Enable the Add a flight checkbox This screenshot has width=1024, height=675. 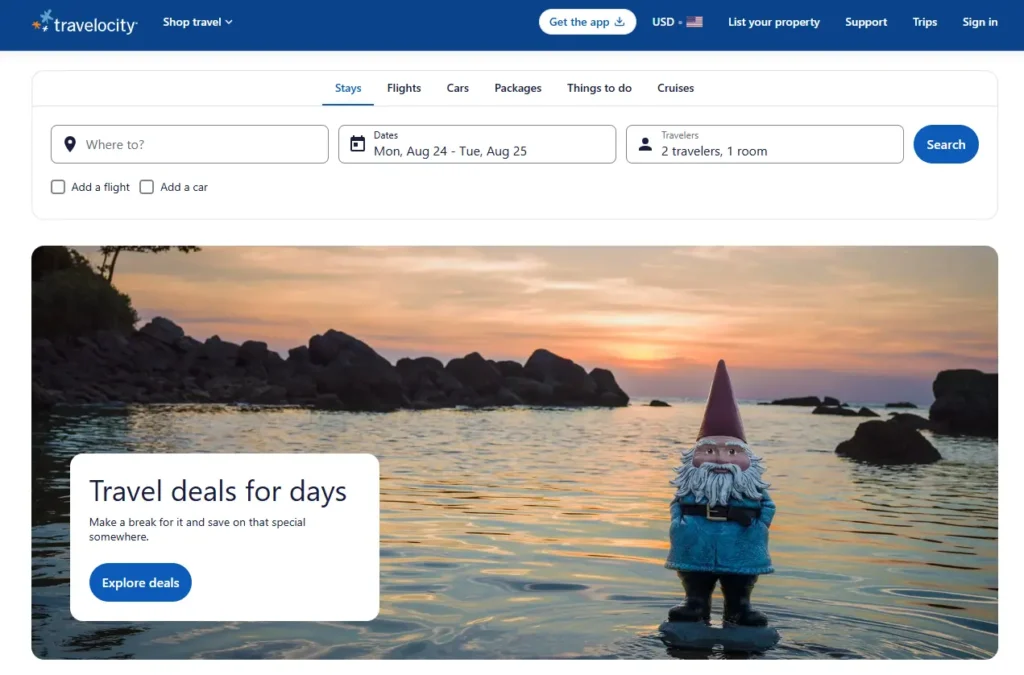point(58,187)
